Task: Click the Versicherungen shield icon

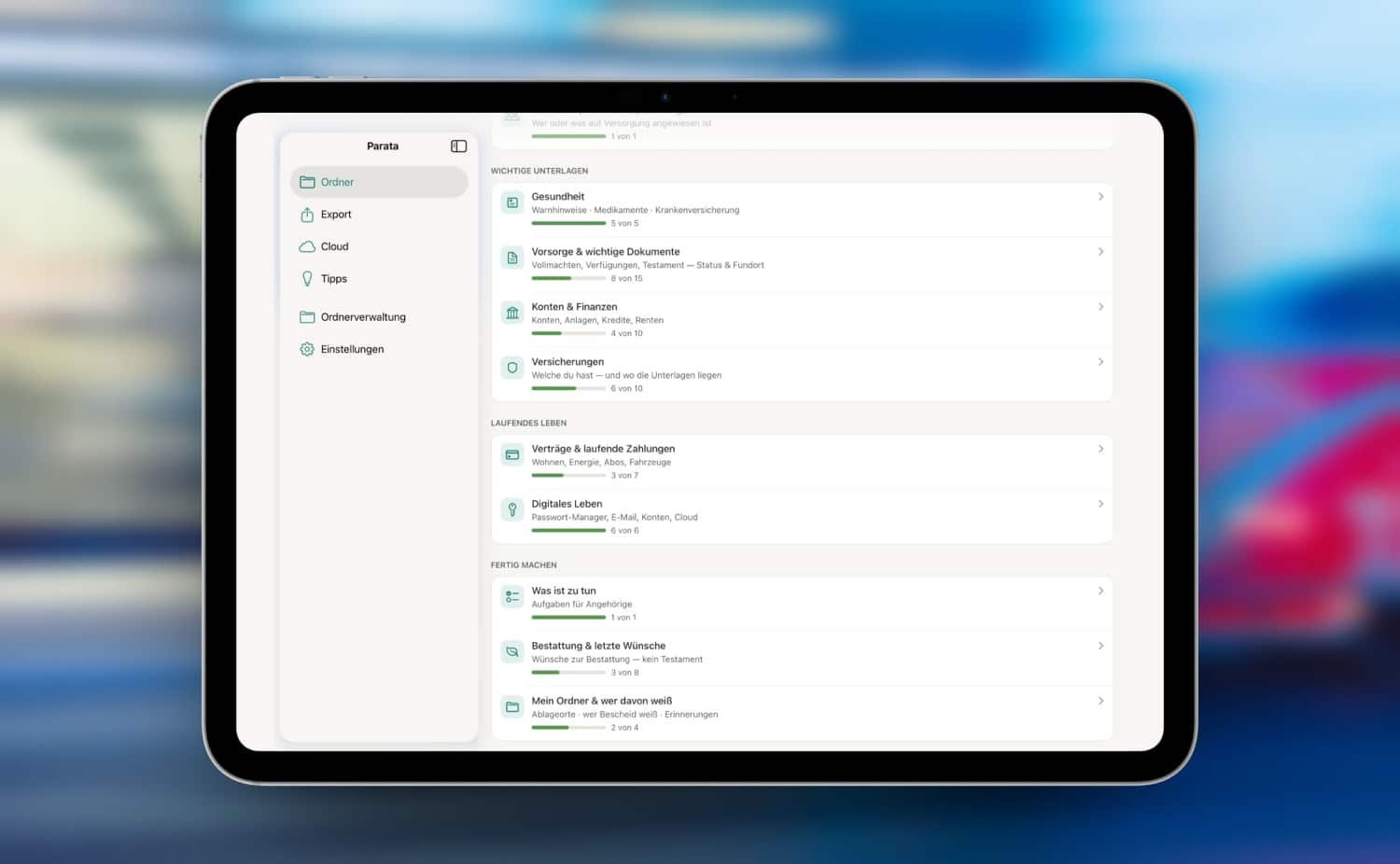Action: [512, 368]
